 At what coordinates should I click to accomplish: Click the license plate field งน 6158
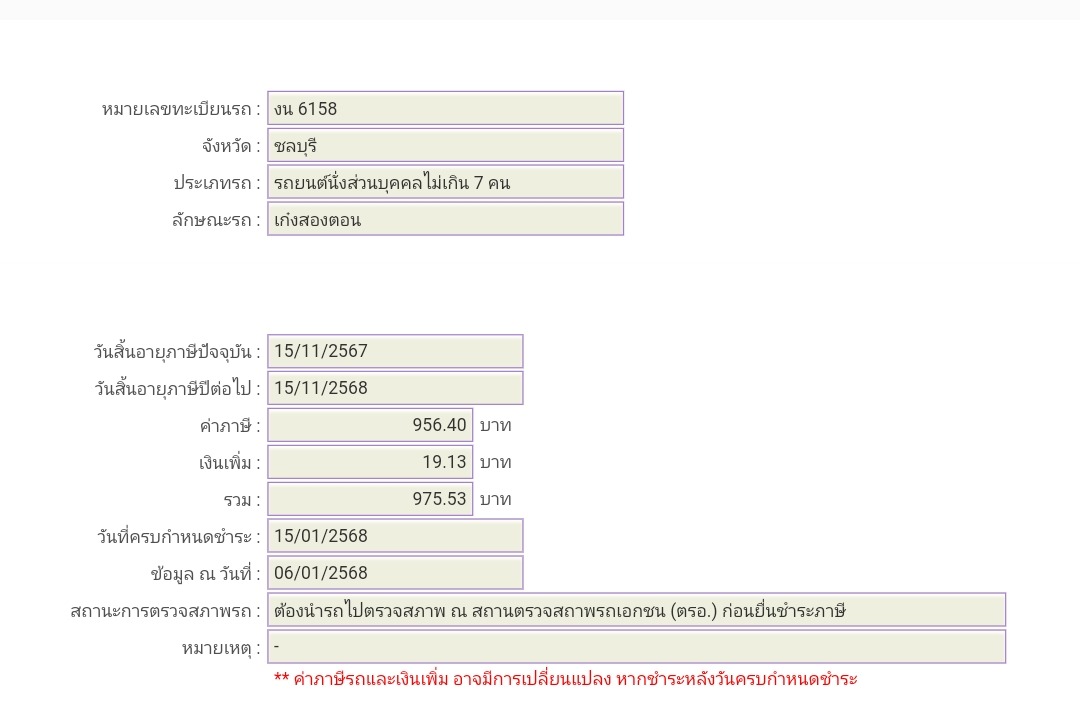point(446,108)
